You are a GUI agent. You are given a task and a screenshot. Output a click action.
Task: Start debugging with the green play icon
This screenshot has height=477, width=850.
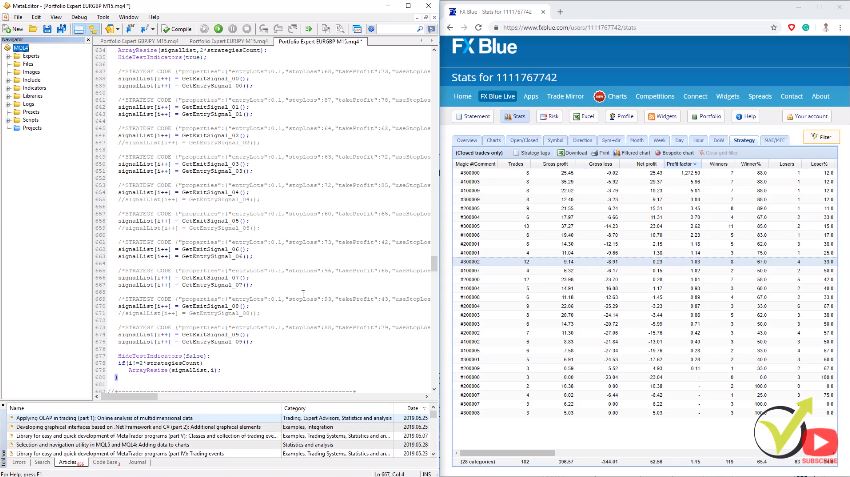pyautogui.click(x=218, y=29)
